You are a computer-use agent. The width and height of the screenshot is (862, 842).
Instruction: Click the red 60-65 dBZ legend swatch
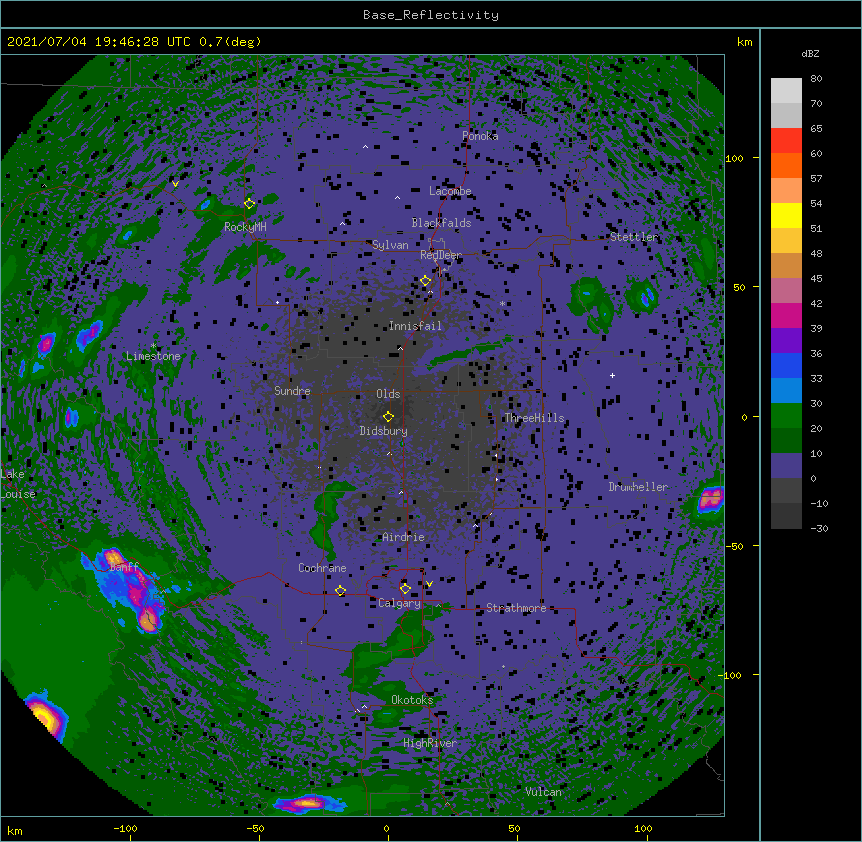786,141
